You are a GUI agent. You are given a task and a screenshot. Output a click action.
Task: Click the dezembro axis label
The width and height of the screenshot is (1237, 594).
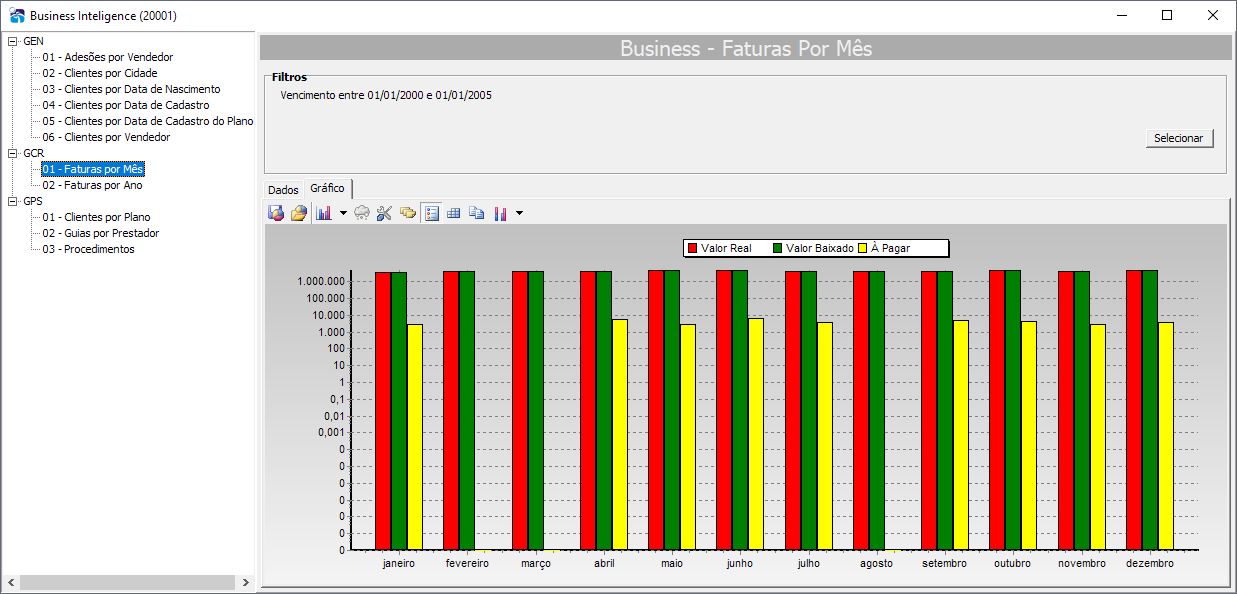click(x=1149, y=564)
